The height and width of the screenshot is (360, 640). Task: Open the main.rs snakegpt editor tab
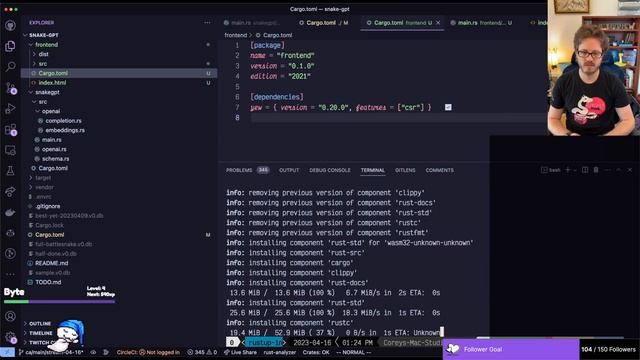[251, 23]
